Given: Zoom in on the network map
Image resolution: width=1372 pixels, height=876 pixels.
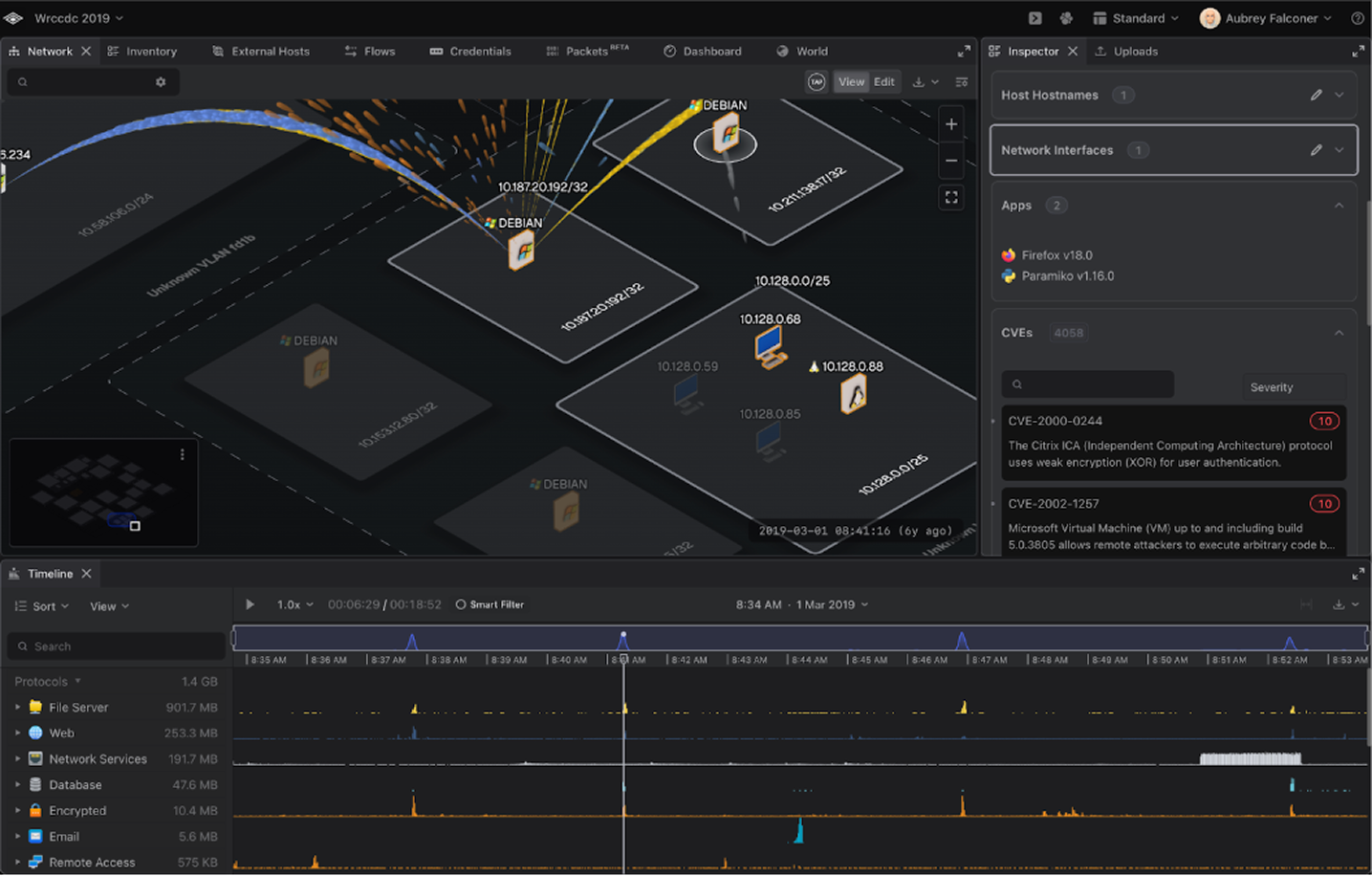Looking at the screenshot, I should coord(950,124).
